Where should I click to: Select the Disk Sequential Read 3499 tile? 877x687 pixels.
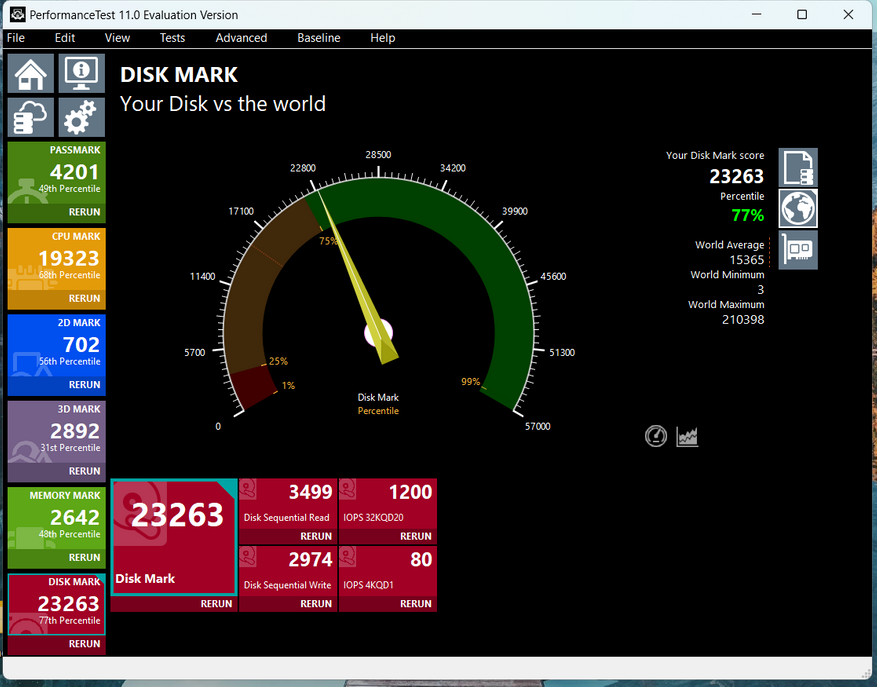[x=288, y=504]
